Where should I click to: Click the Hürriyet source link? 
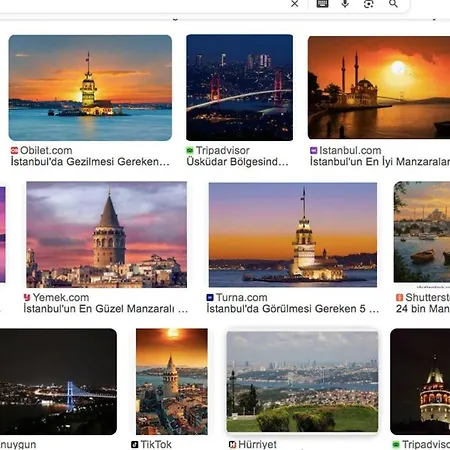click(257, 444)
